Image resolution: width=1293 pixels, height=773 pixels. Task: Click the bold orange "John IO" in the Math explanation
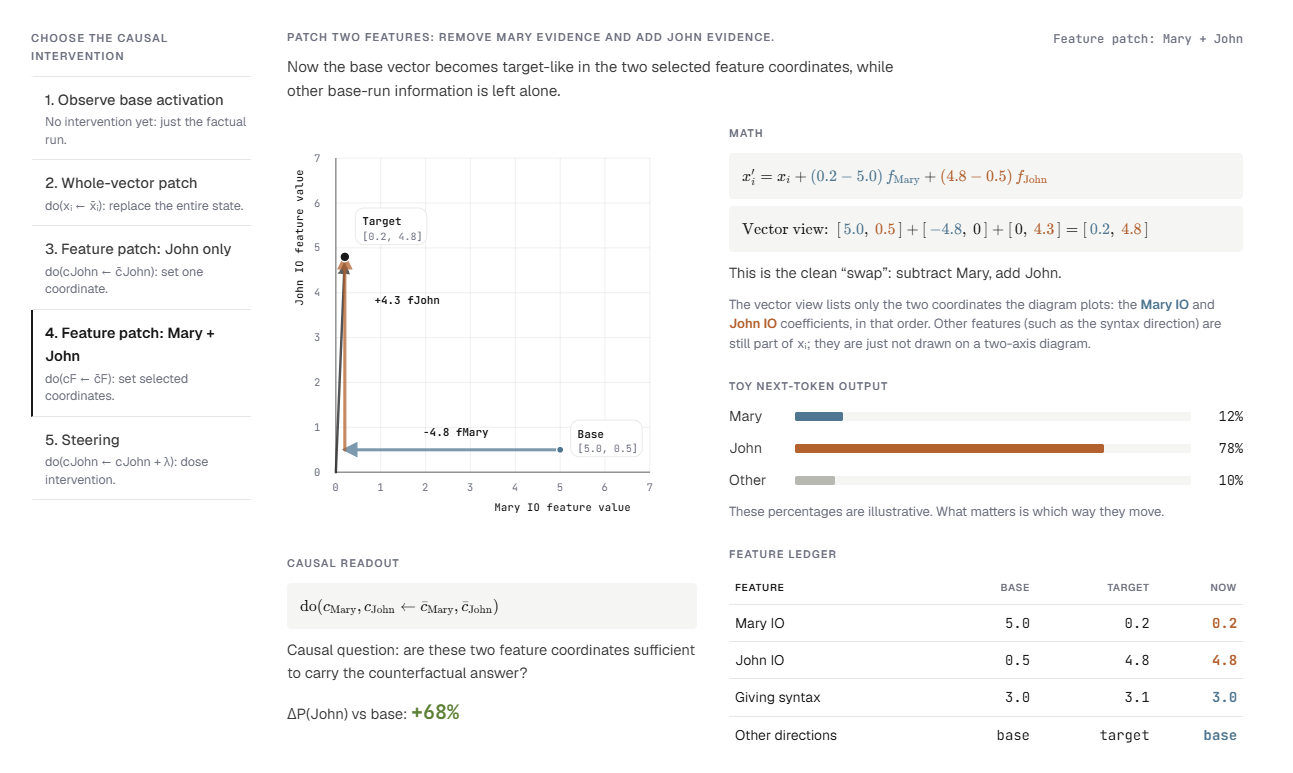coord(753,324)
